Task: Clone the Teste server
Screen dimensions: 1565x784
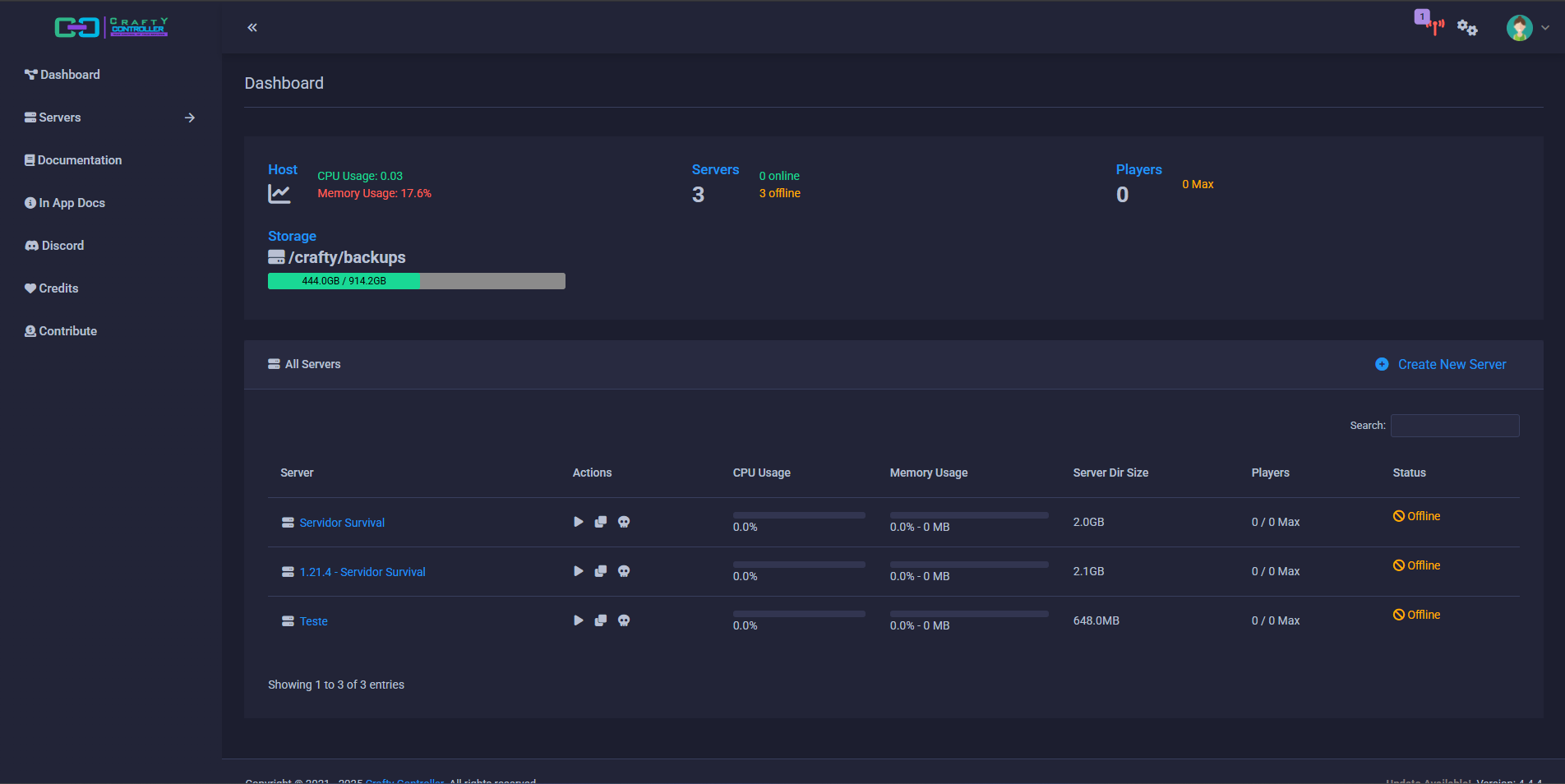Action: tap(601, 620)
